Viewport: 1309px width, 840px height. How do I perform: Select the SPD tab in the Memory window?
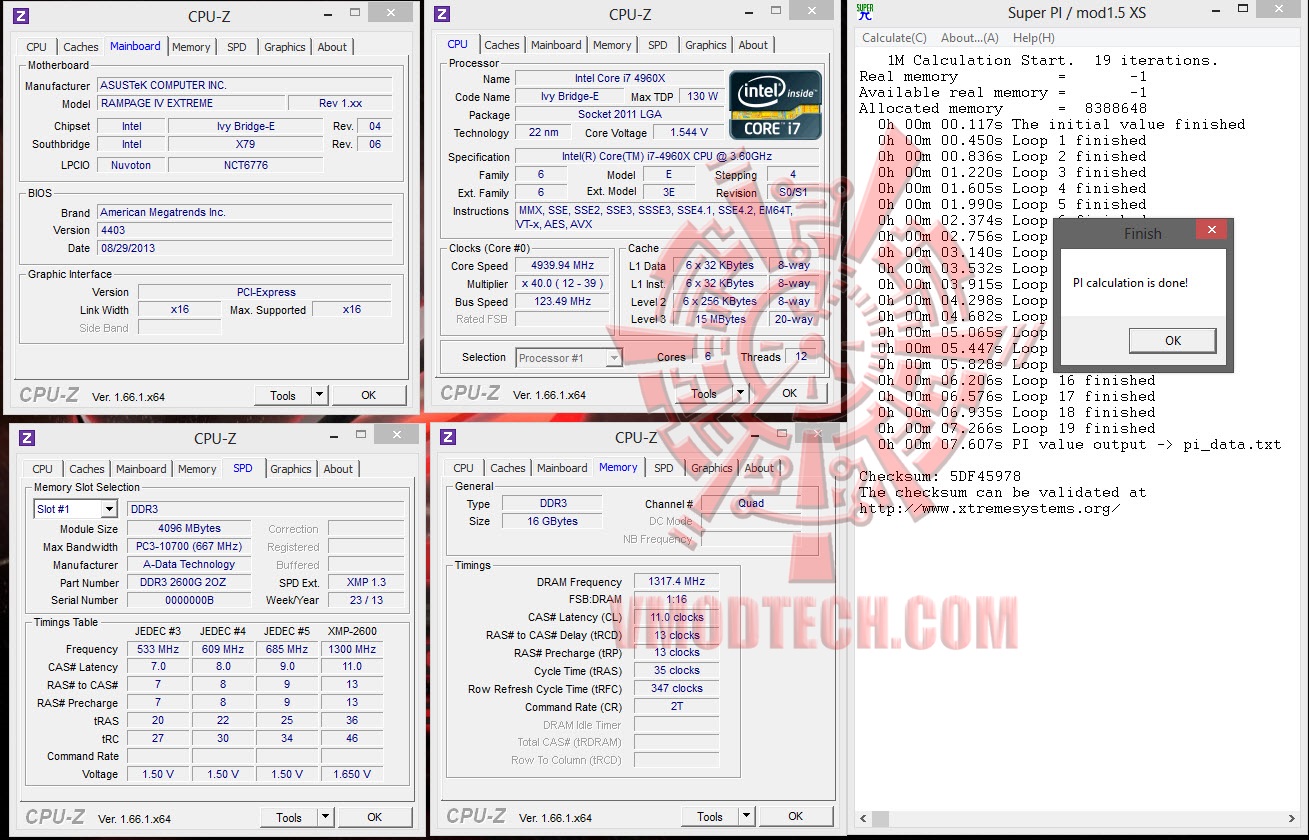pyautogui.click(x=664, y=468)
